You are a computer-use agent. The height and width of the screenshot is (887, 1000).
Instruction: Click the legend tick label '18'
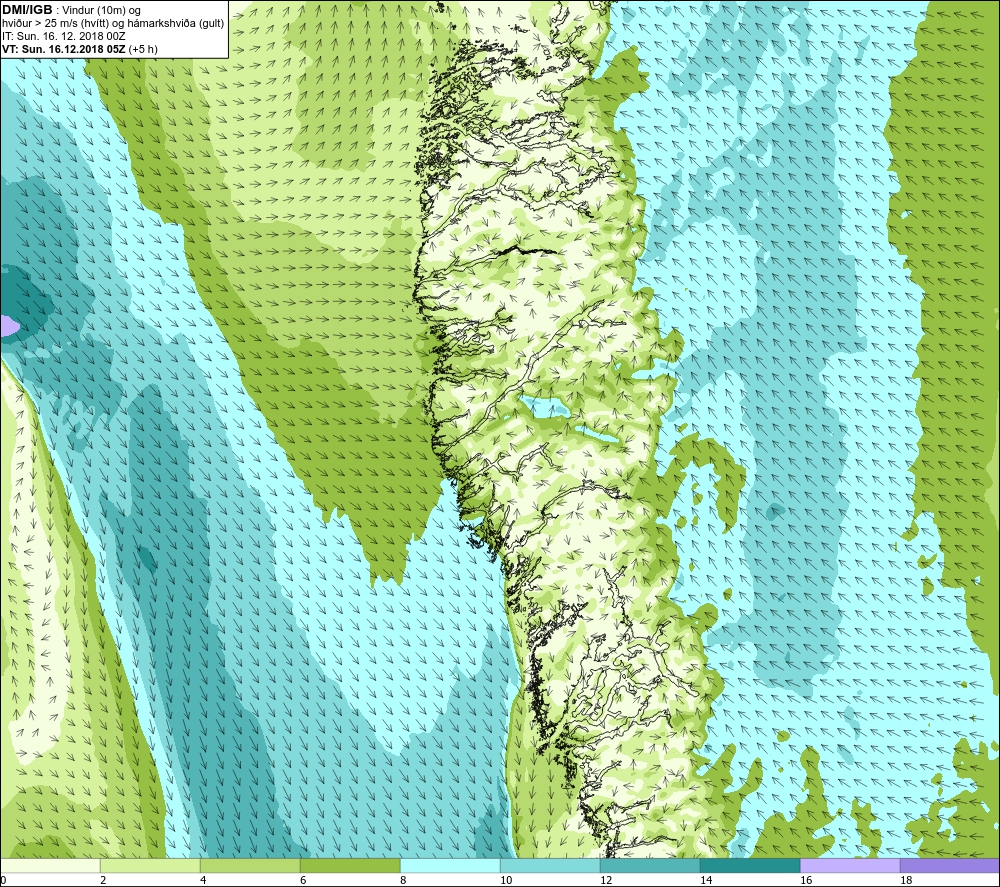point(906,880)
